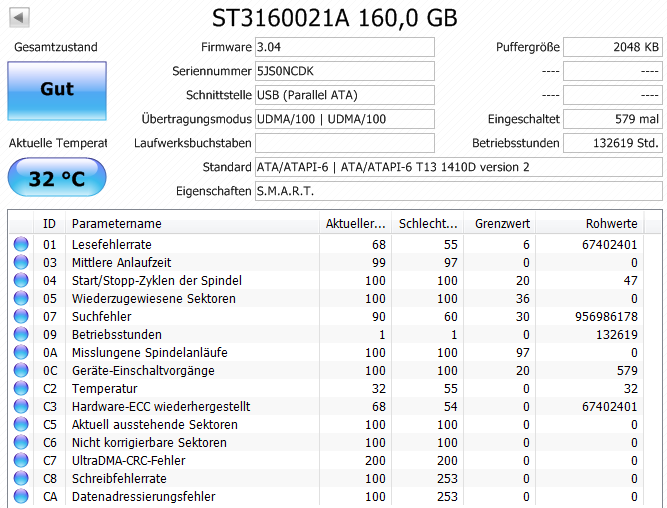Click the Eingeschaltet field 579 mal
Screen dimensions: 667x508
613,119
